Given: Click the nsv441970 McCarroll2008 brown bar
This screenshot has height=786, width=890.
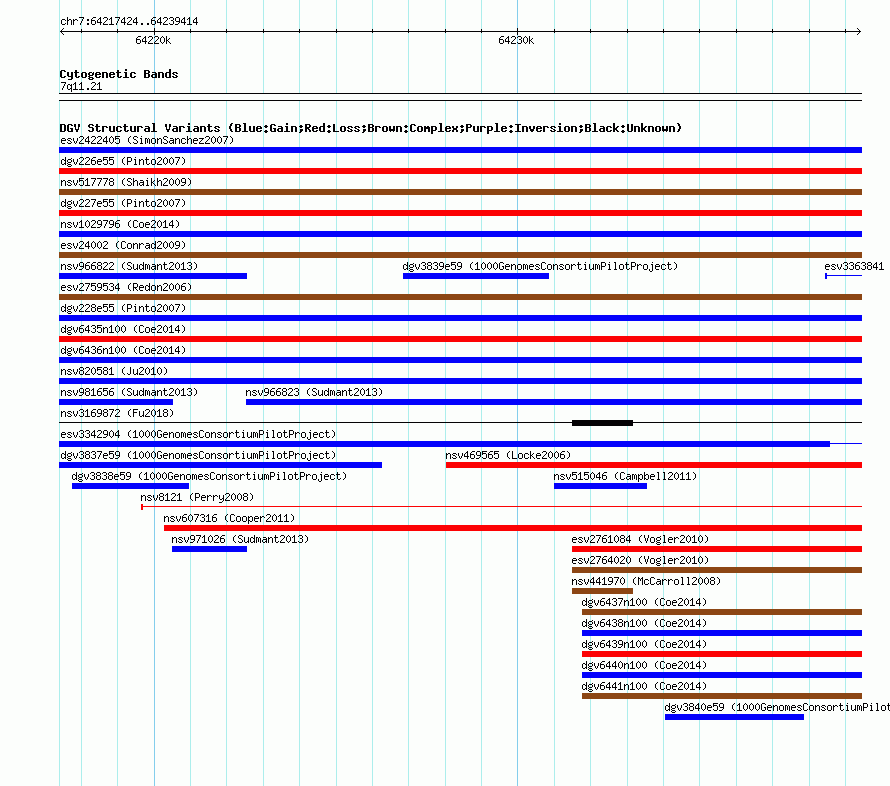Looking at the screenshot, I should (602, 591).
